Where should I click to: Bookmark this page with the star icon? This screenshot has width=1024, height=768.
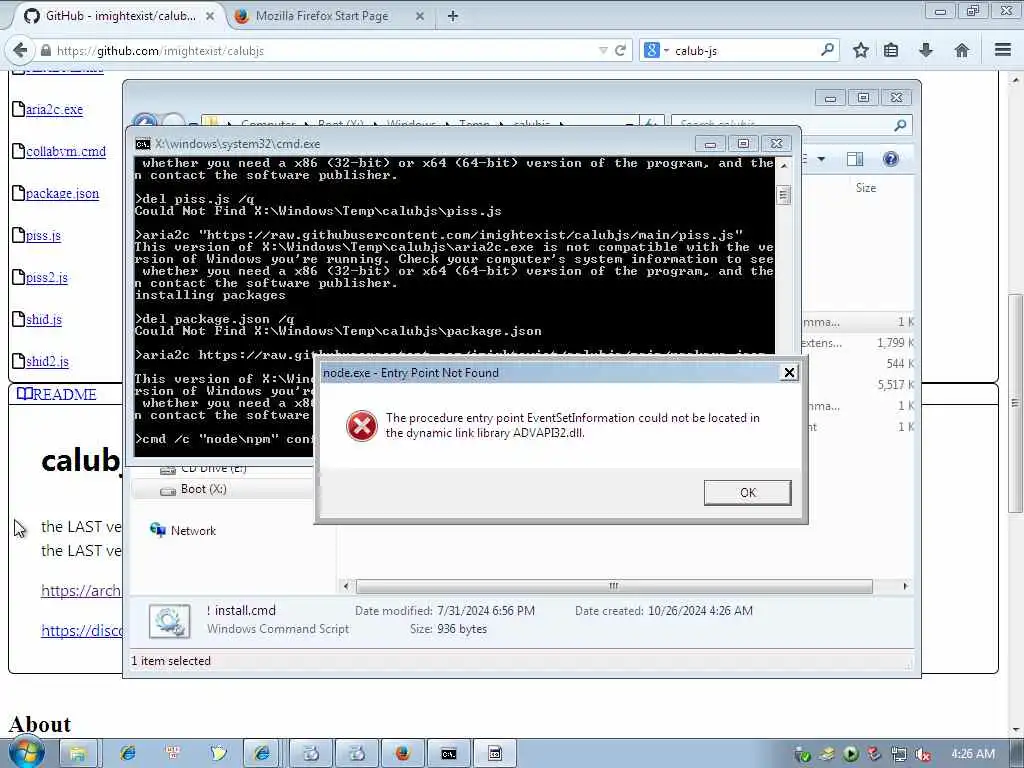(x=861, y=50)
